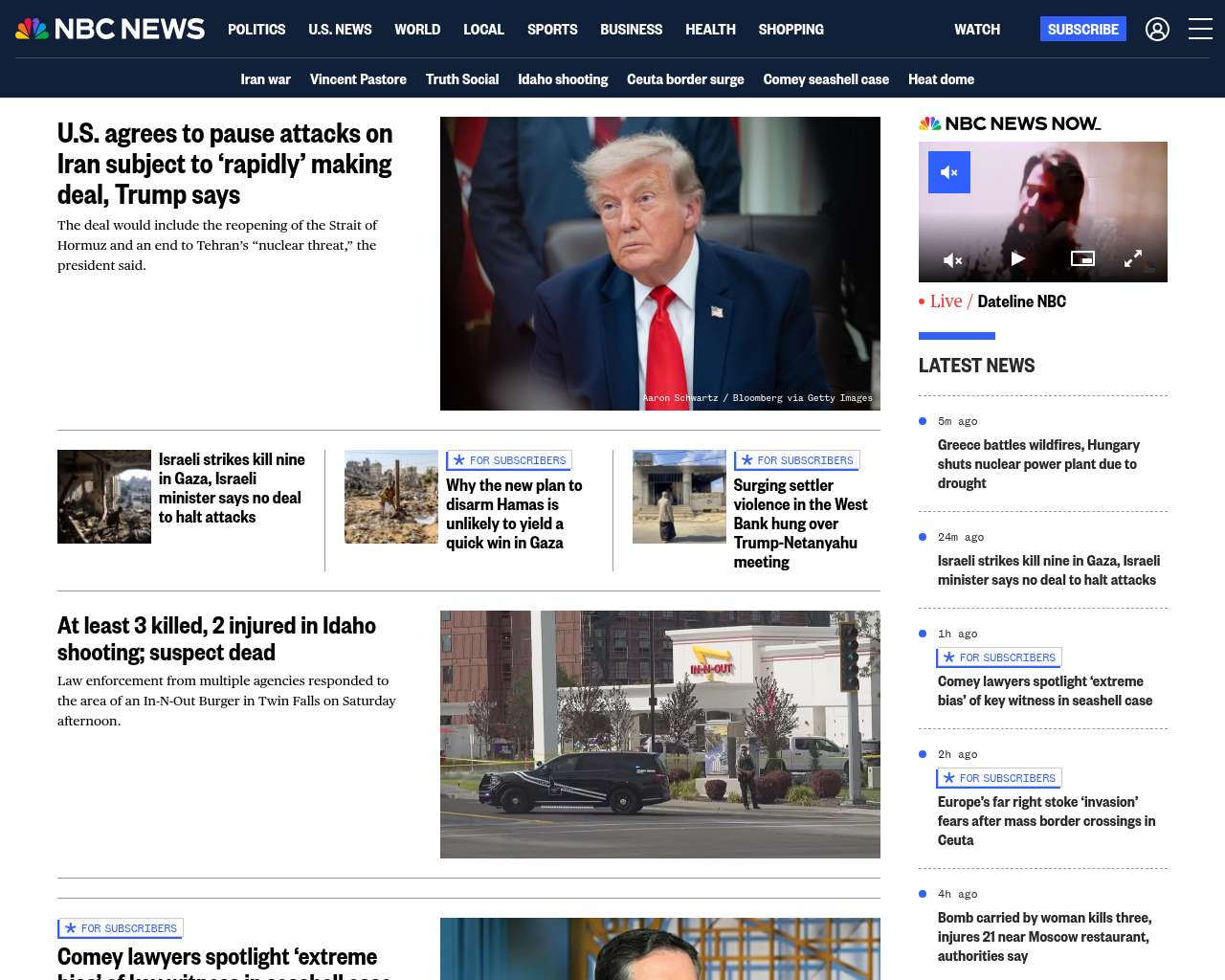The image size is (1225, 980).
Task: Read the U.S. pause attacks on Iran headline
Action: click(225, 164)
